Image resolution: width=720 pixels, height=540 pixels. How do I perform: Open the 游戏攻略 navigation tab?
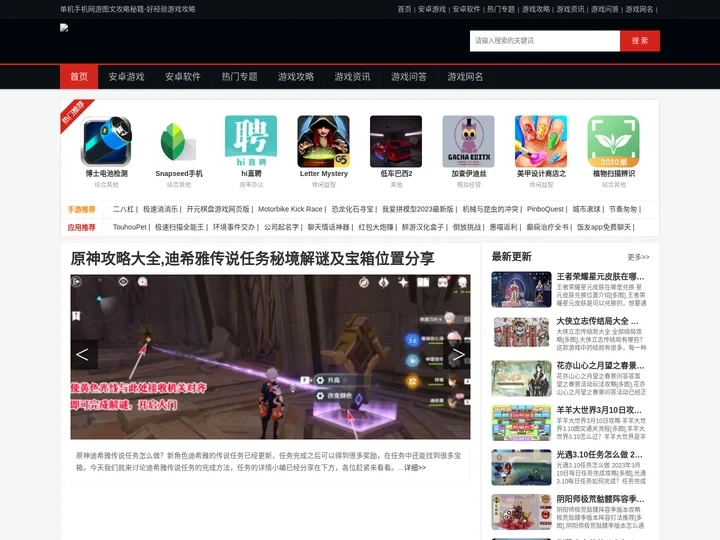(x=296, y=77)
